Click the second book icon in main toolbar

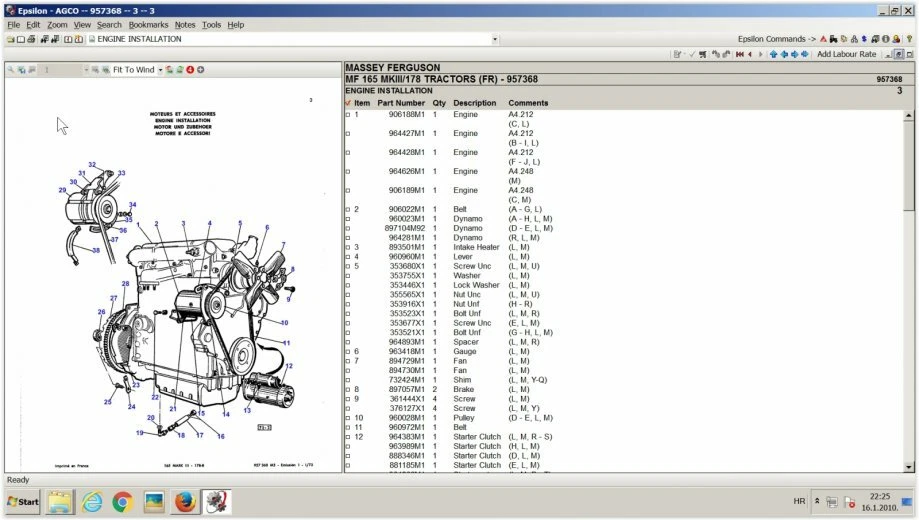tap(79, 39)
